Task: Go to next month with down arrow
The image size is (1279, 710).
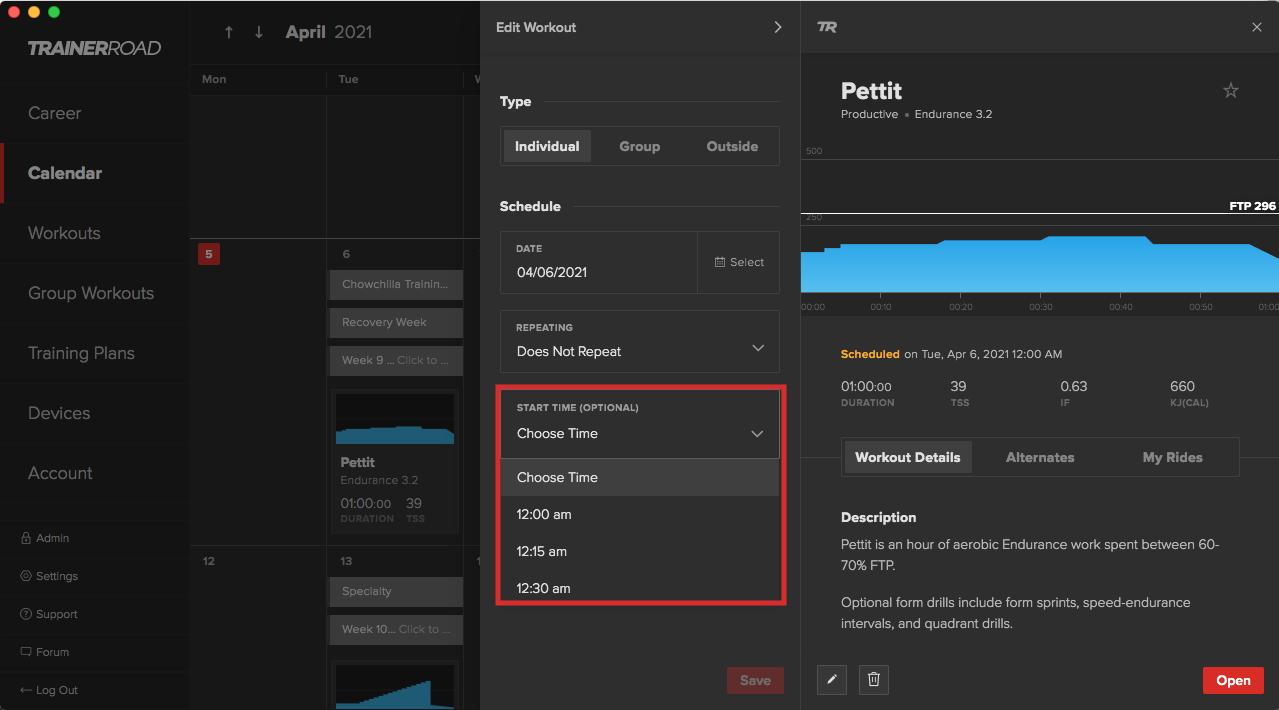Action: pyautogui.click(x=259, y=32)
